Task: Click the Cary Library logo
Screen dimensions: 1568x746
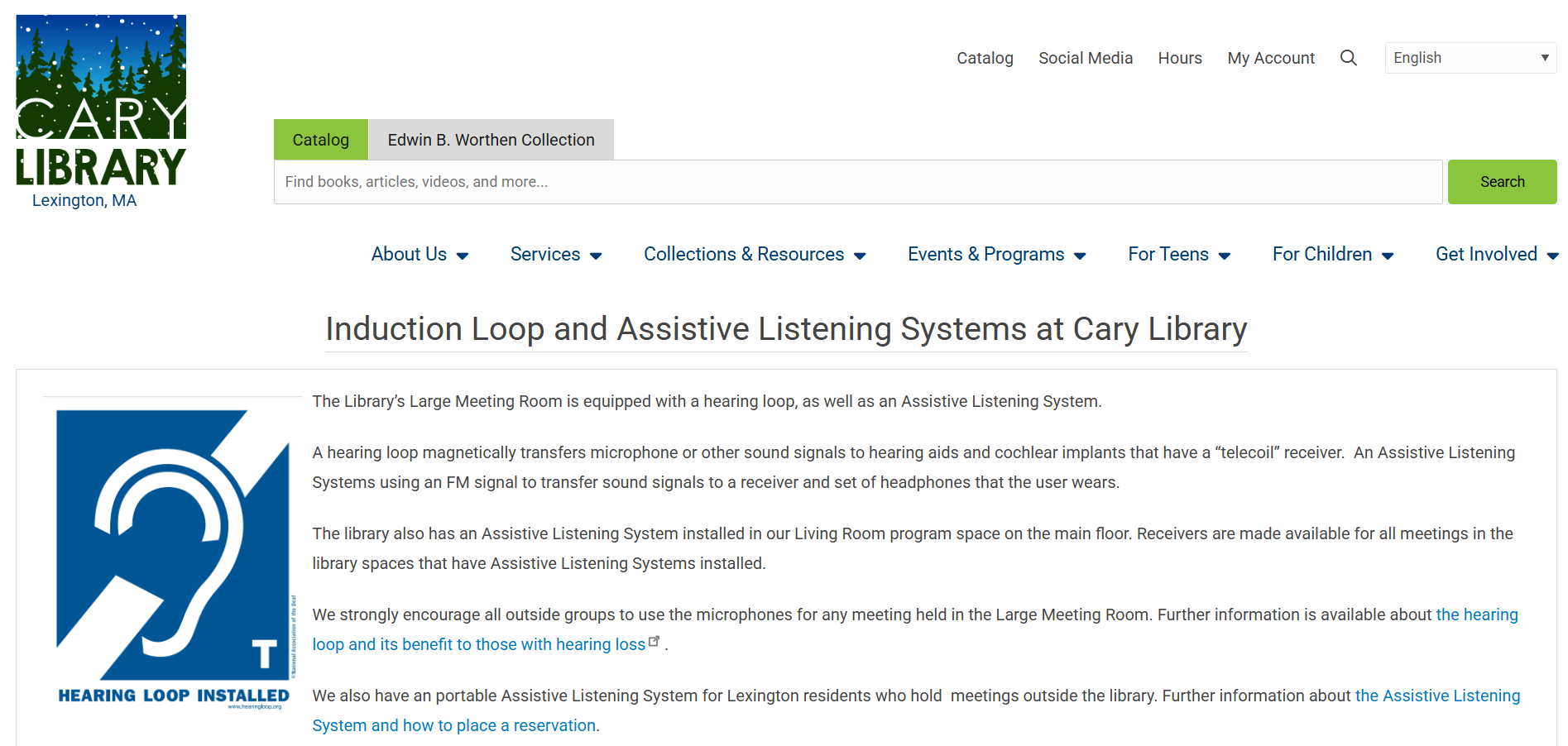Action: (101, 103)
